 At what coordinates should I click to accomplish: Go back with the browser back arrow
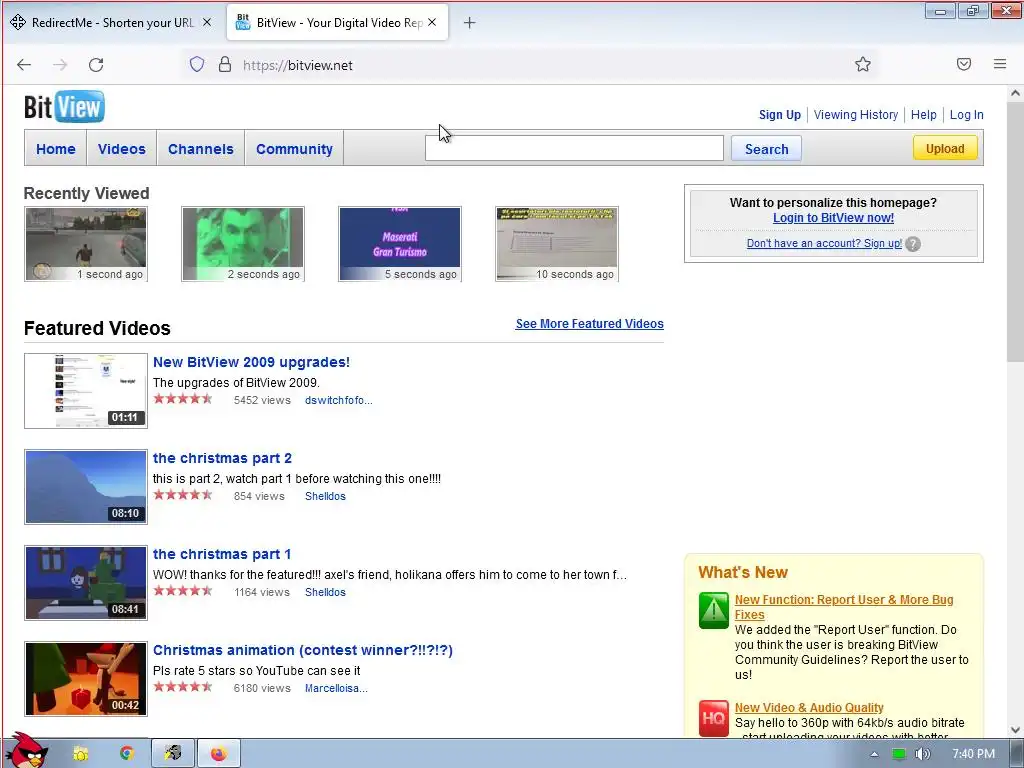[x=24, y=65]
